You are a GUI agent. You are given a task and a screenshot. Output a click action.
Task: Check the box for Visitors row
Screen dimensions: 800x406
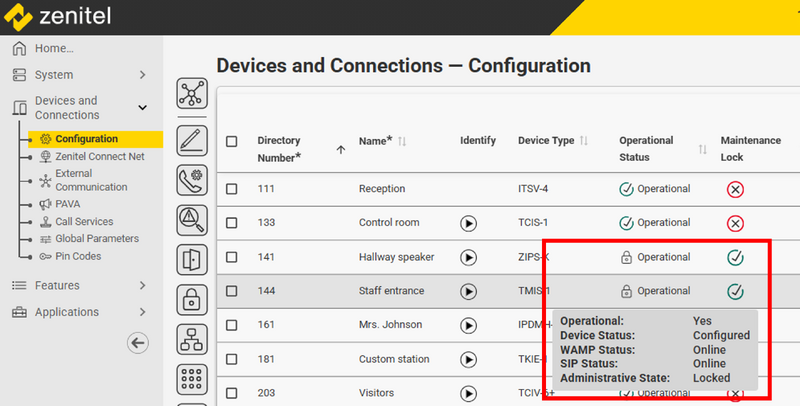point(232,393)
